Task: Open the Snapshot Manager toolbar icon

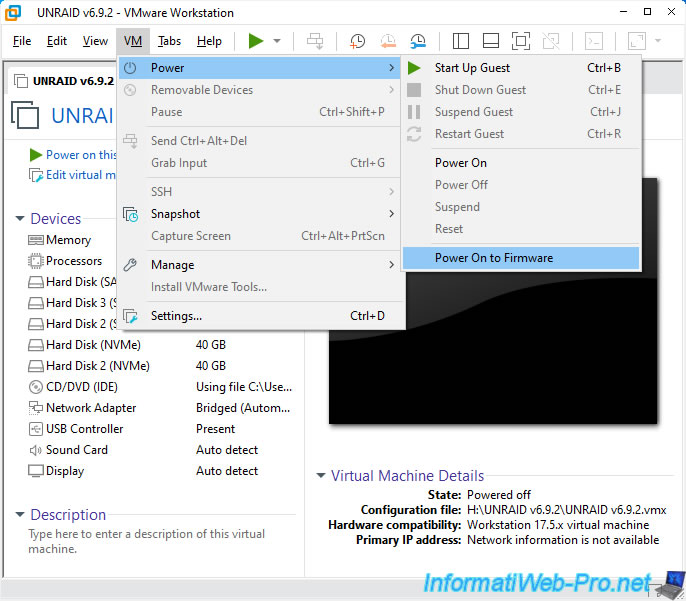Action: point(418,41)
